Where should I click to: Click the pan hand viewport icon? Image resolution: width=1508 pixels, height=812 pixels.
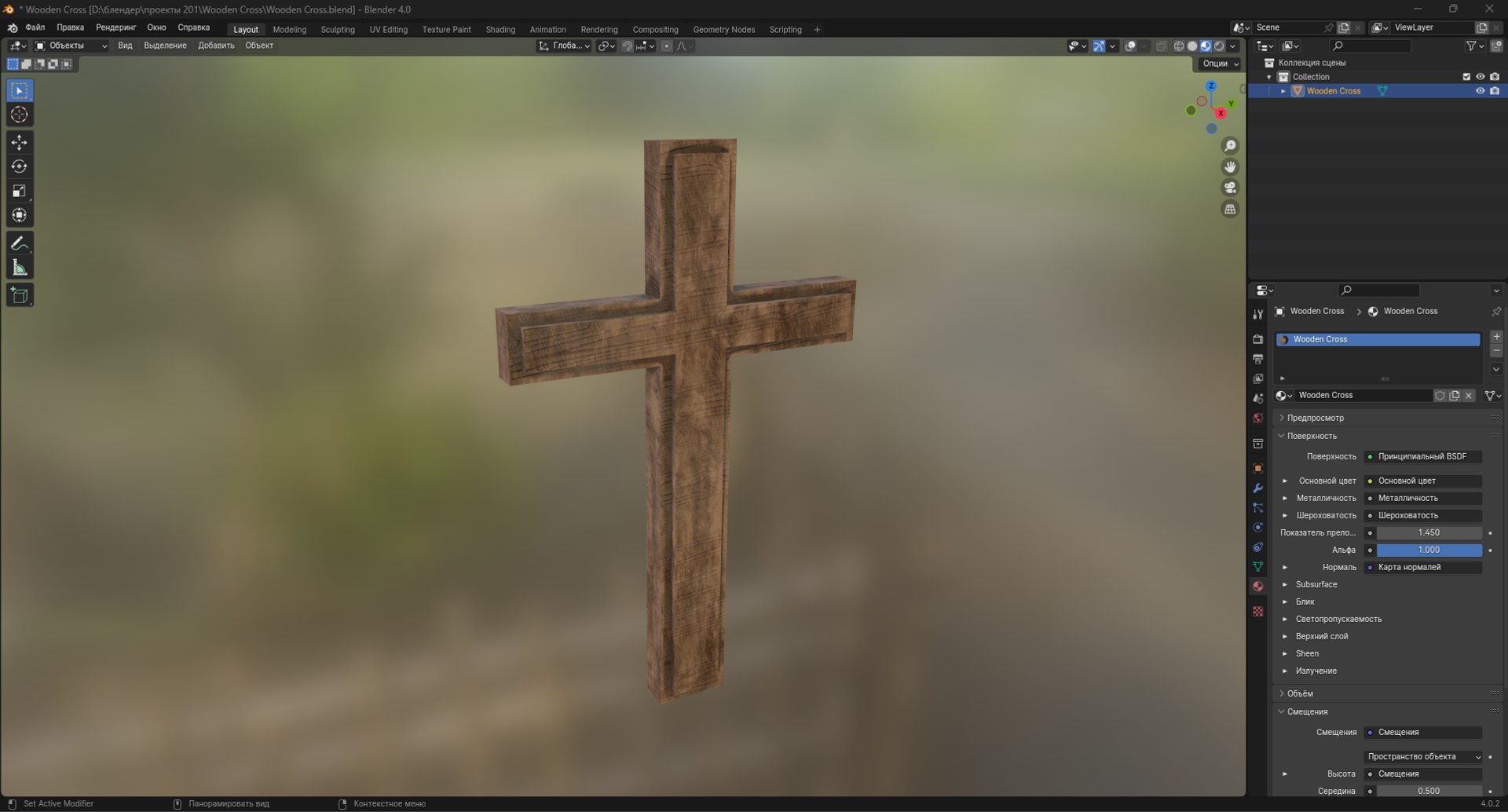tap(1230, 166)
